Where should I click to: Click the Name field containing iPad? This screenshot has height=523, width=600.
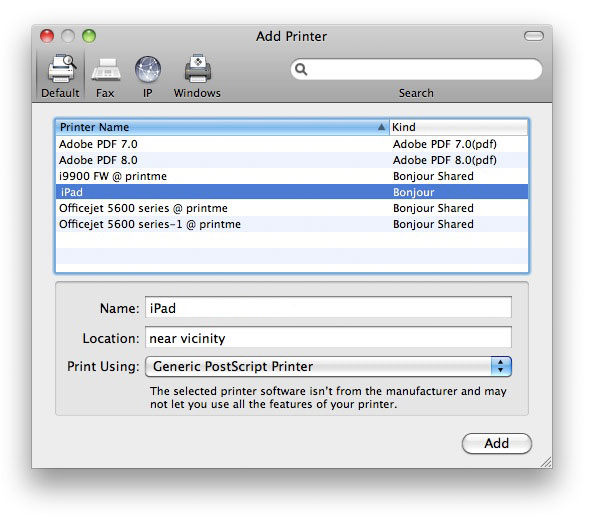[x=328, y=307]
